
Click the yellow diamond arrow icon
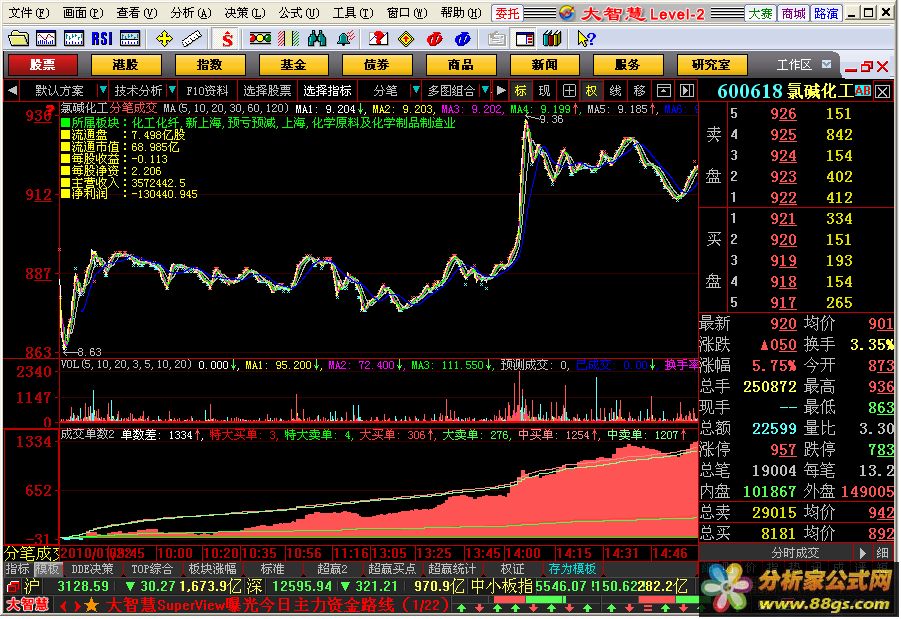[406, 39]
